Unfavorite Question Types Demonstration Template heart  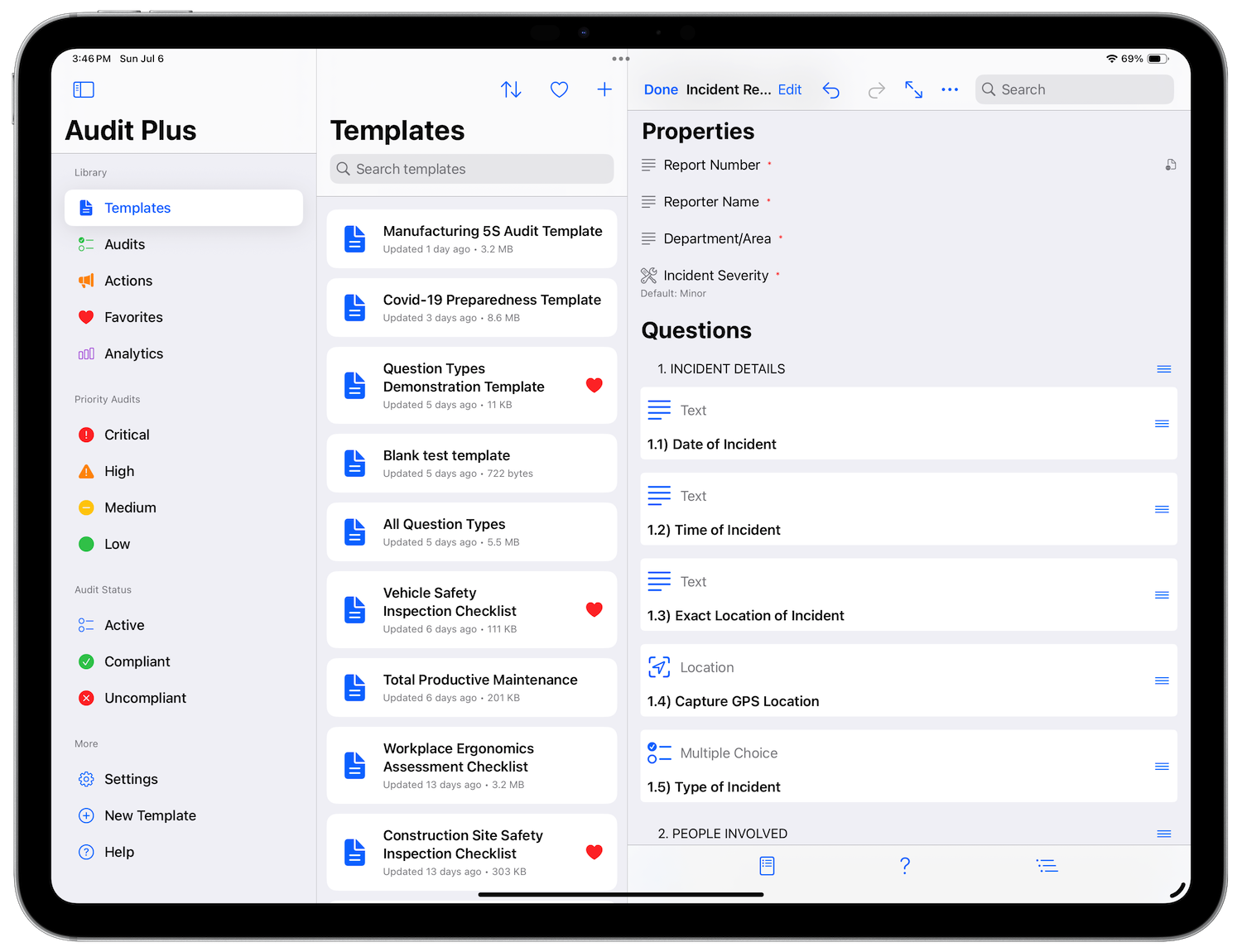click(595, 385)
